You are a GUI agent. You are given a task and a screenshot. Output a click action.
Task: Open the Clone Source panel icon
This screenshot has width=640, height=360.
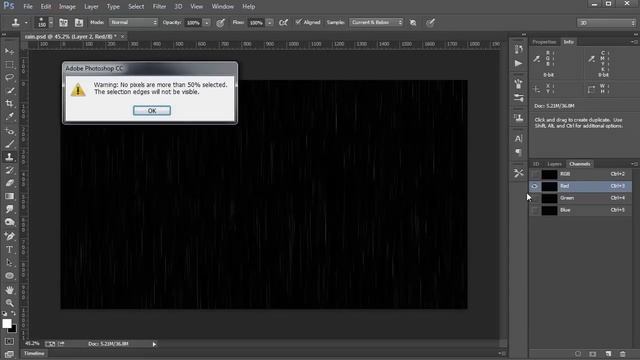[79, 22]
